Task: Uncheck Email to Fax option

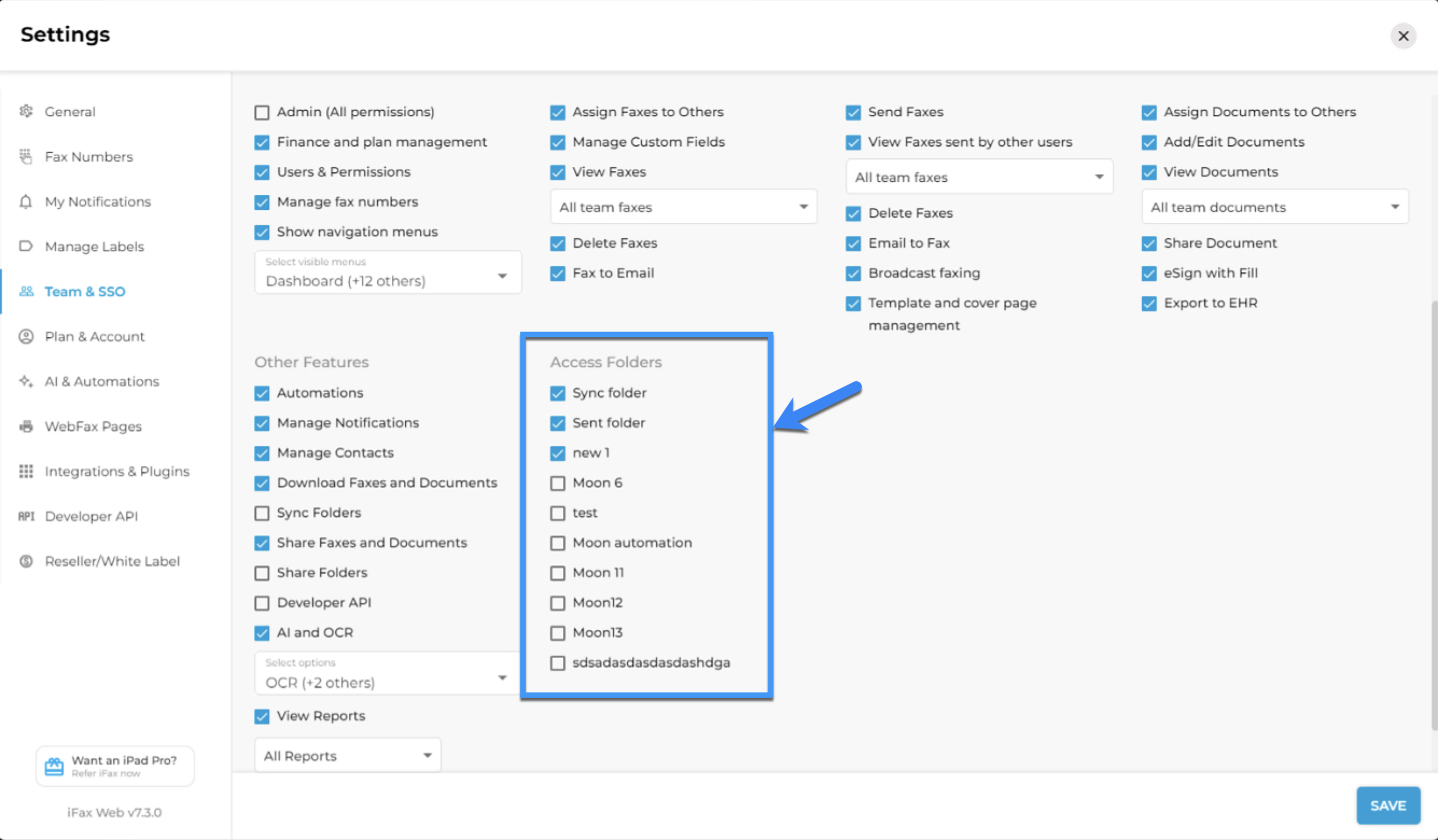Action: tap(853, 244)
